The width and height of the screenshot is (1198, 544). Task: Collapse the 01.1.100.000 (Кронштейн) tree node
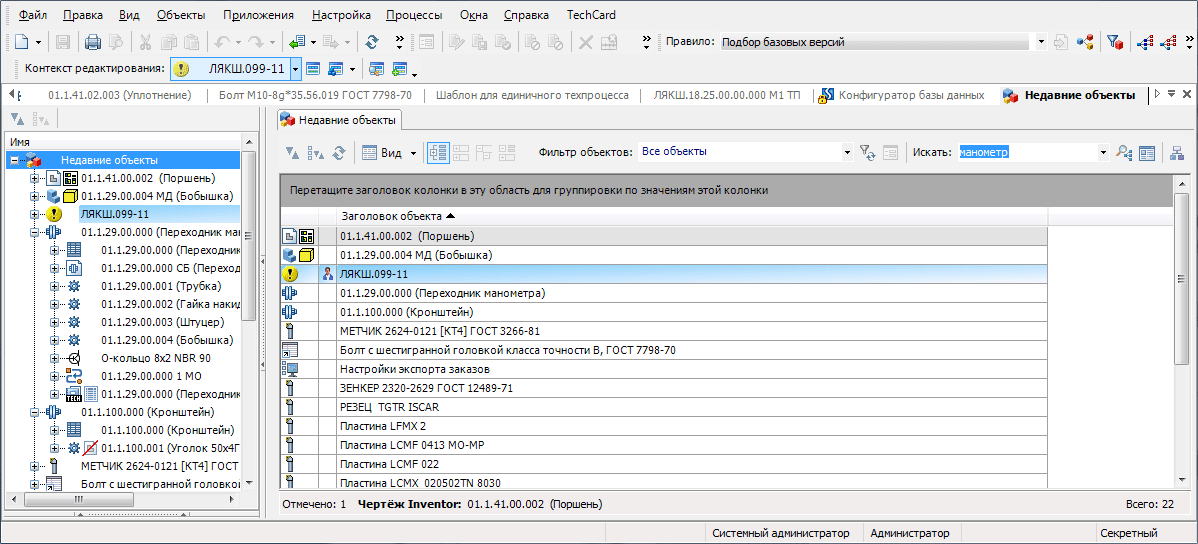pos(35,412)
